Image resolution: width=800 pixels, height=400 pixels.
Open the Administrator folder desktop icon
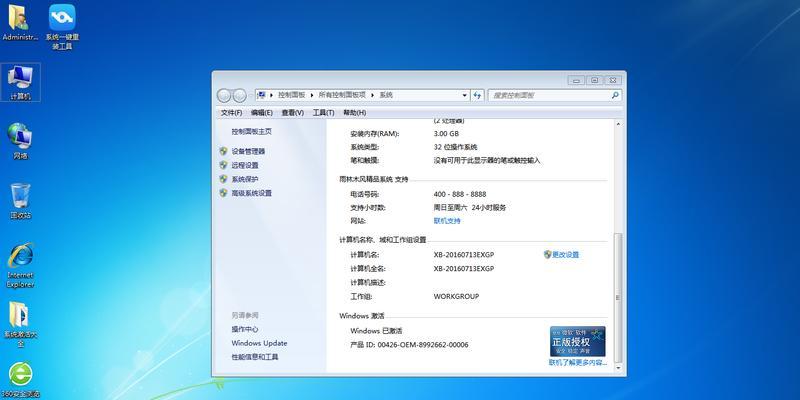coord(20,23)
